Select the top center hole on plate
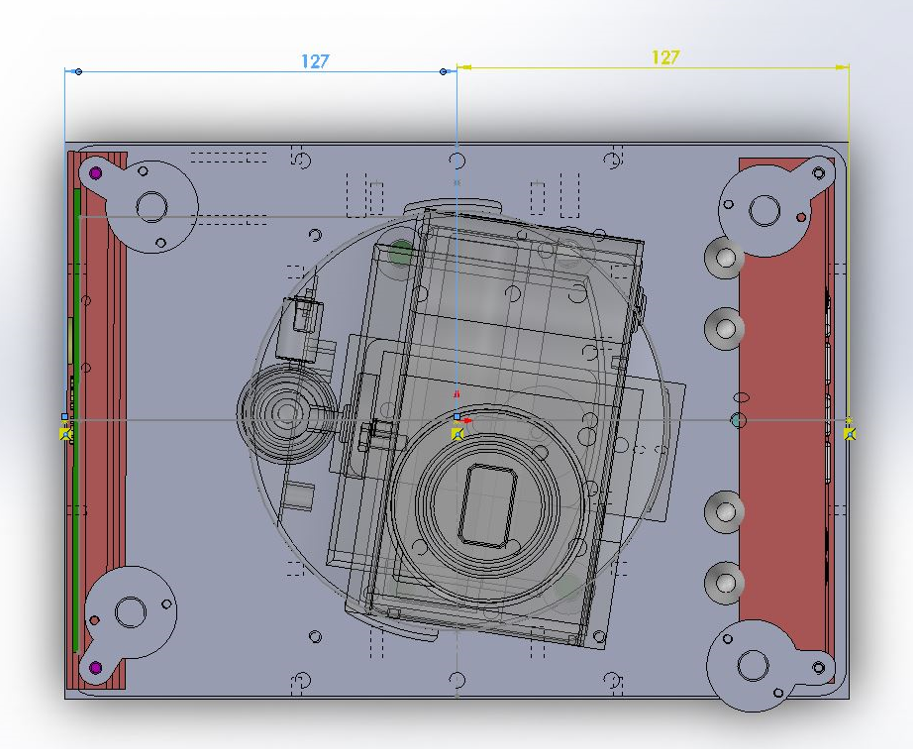This screenshot has width=913, height=749. tap(457, 160)
